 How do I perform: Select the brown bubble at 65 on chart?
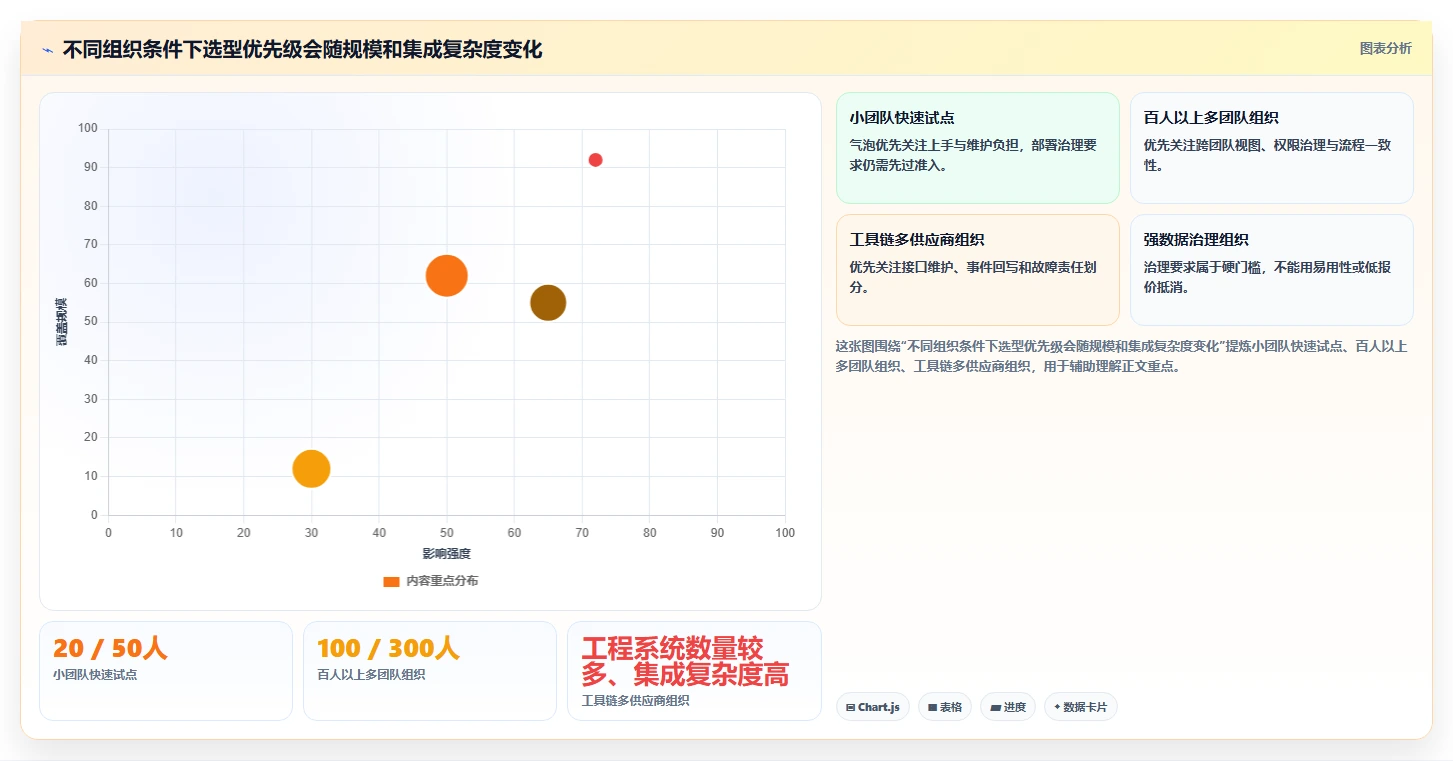coord(548,302)
